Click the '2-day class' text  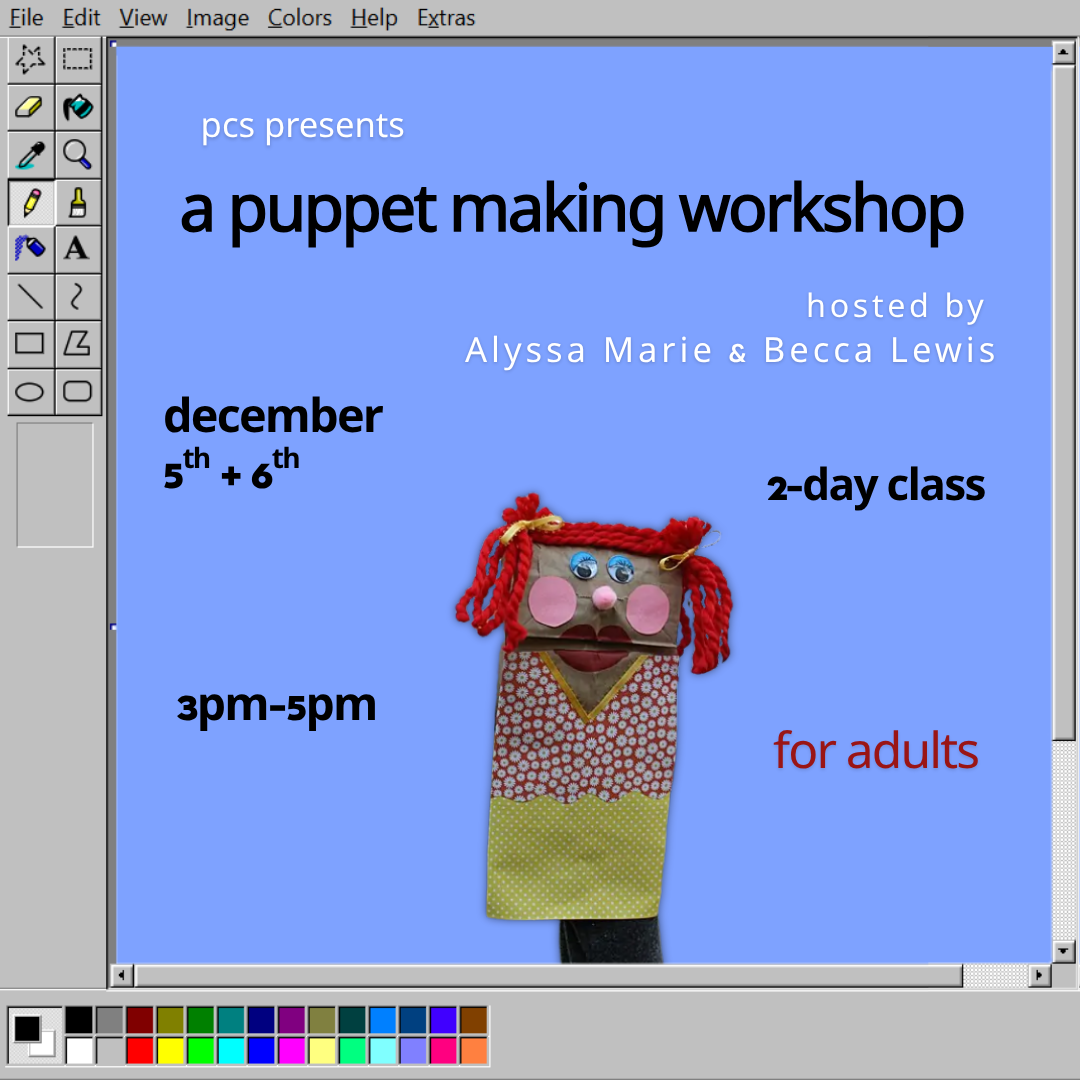click(875, 486)
